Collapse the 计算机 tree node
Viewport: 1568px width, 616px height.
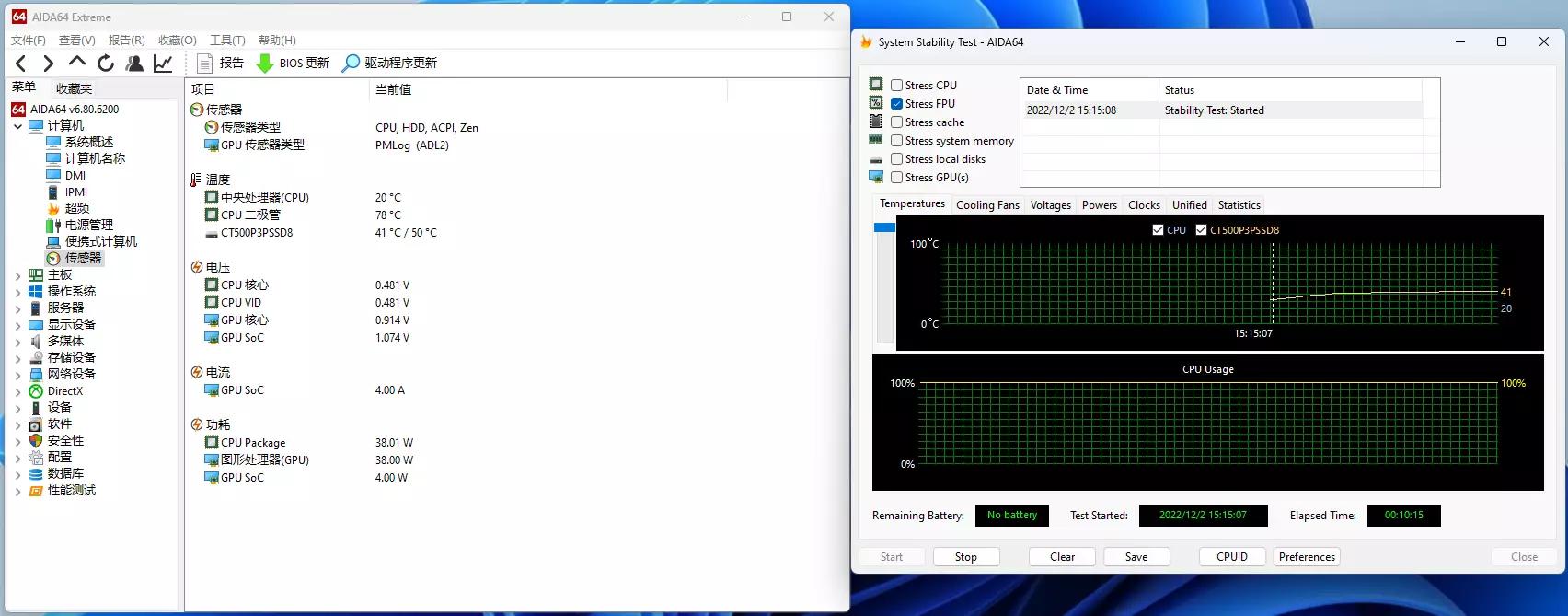click(17, 126)
